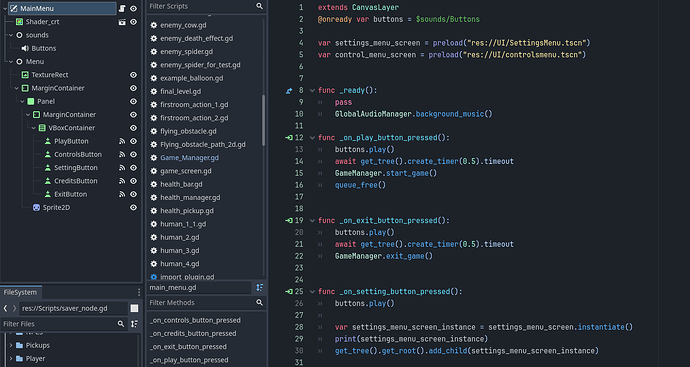Image resolution: width=690 pixels, height=367 pixels.
Task: Click the gear icon beside enemy_cow.gd
Action: pyautogui.click(x=154, y=25)
